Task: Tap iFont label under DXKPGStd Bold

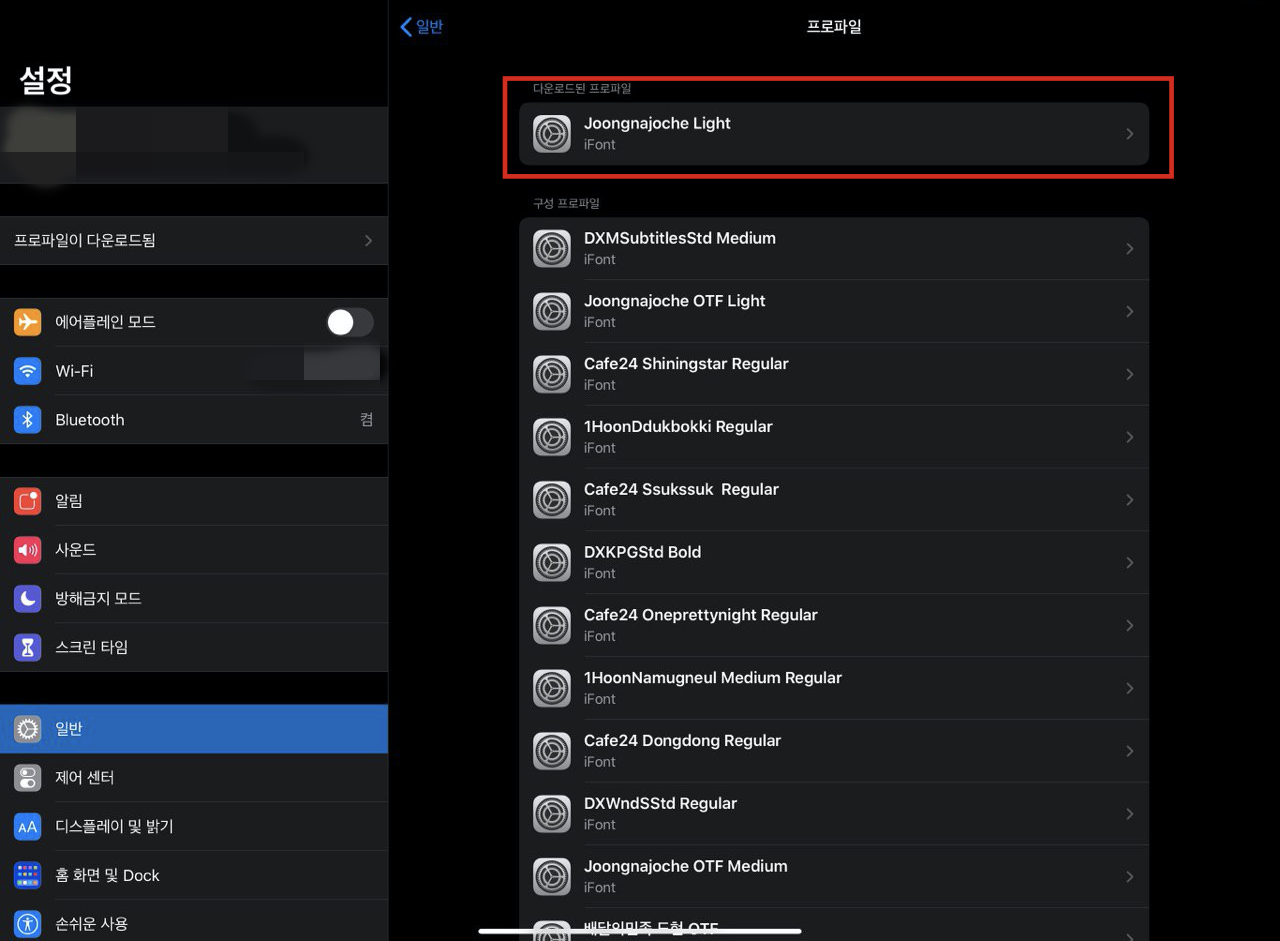Action: point(600,574)
